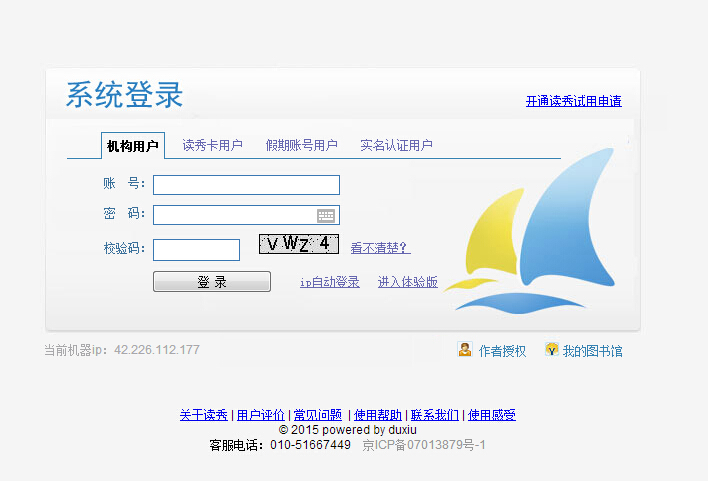This screenshot has height=481, width=708.
Task: Focus the 密码 password input field
Action: click(x=234, y=215)
